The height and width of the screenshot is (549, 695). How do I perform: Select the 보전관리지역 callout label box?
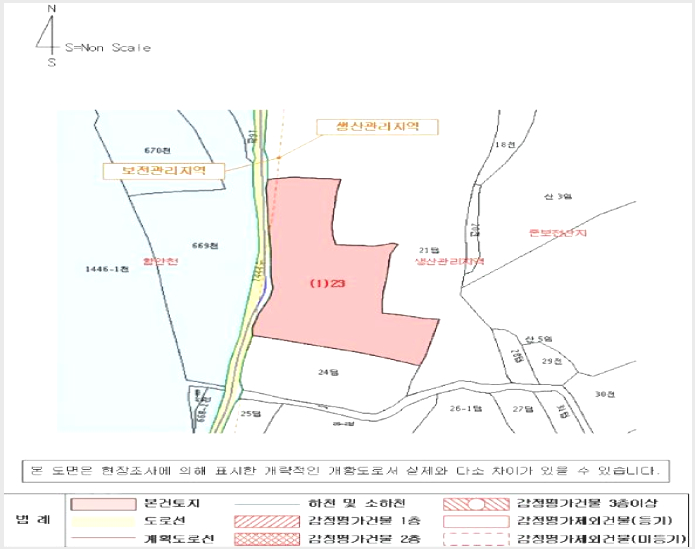164,171
